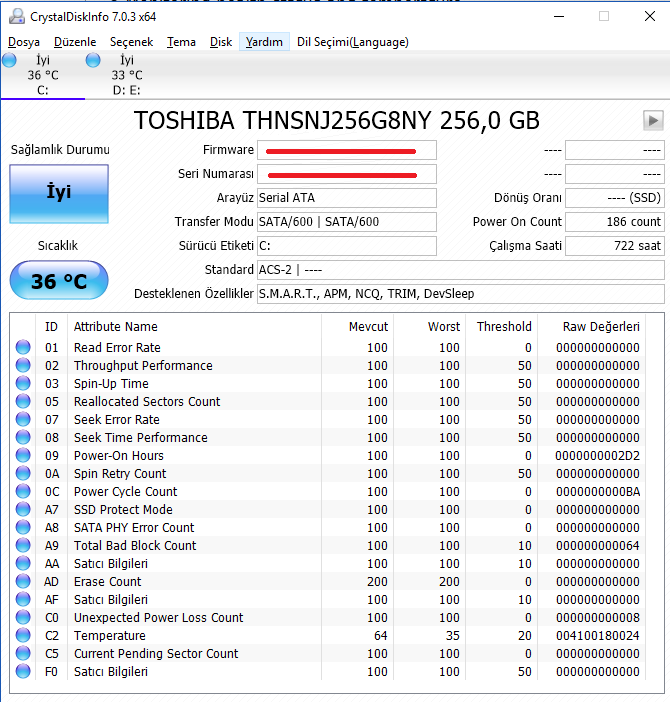The height and width of the screenshot is (702, 670).
Task: Click CrystalDiskInfo app icon in title bar
Action: pos(17,17)
